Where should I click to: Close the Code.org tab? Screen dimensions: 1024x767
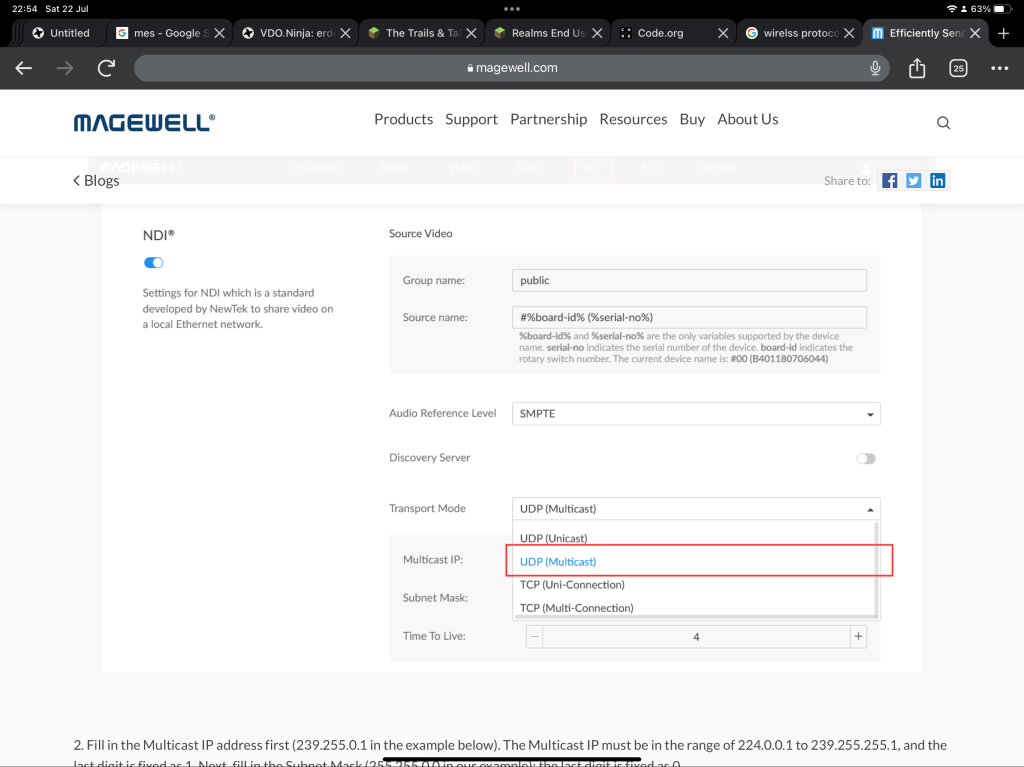click(x=723, y=33)
